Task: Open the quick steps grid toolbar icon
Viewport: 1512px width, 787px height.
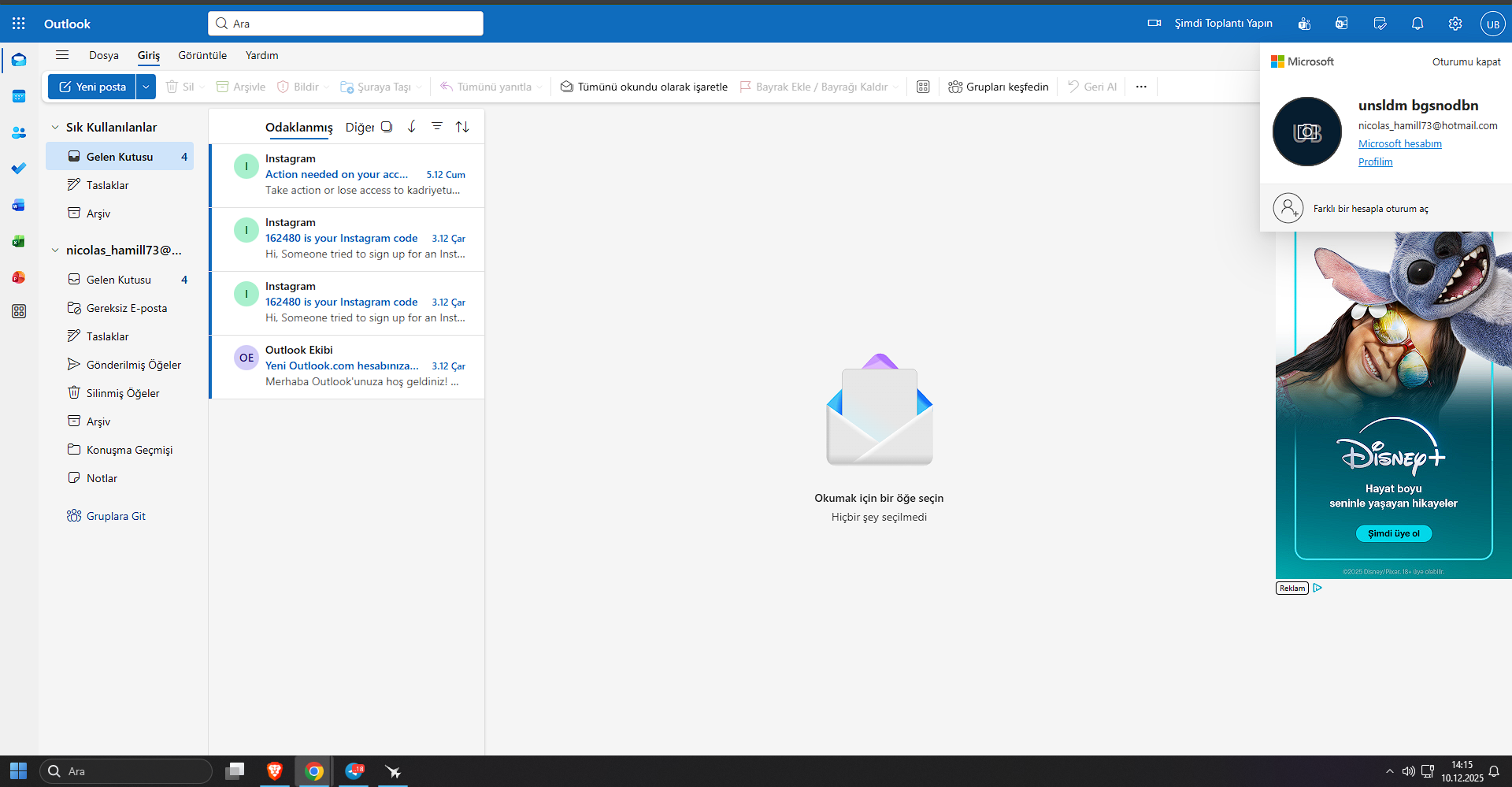Action: [923, 87]
